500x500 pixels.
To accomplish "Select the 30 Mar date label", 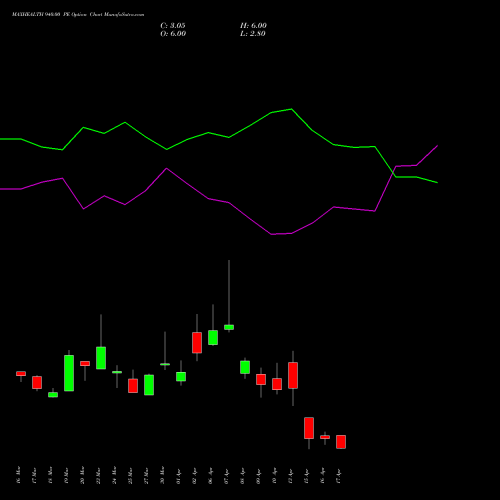I will point(162,475).
